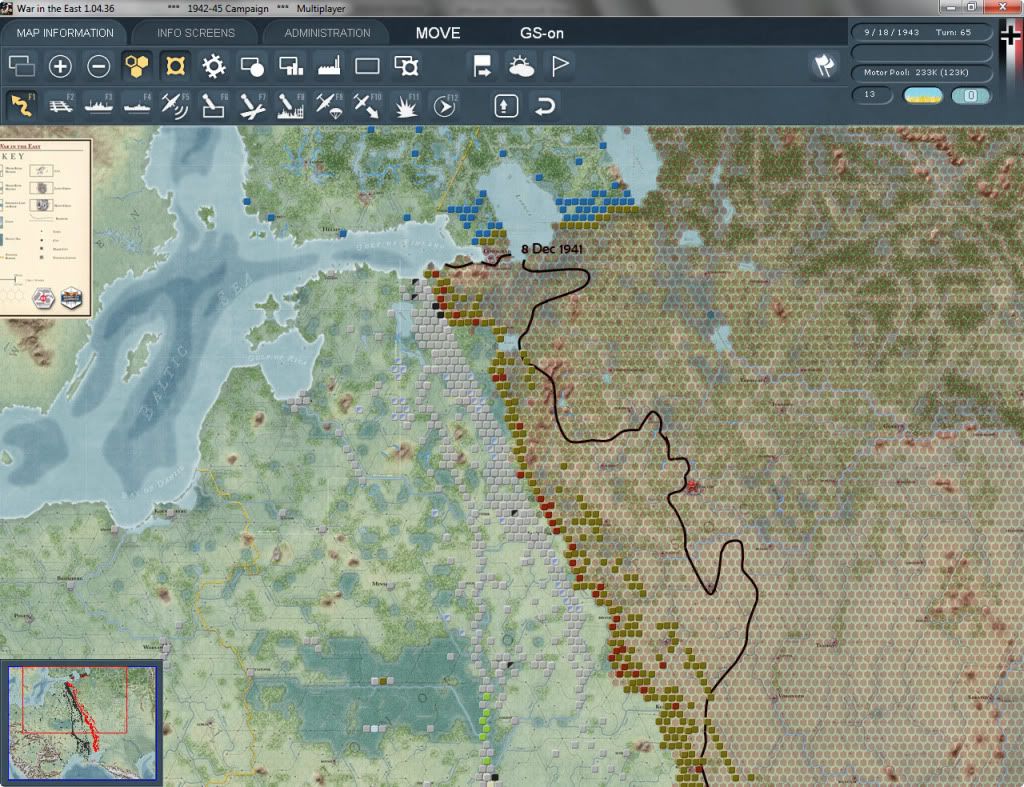
Task: Click the date and Turn 65 display
Action: [x=921, y=32]
